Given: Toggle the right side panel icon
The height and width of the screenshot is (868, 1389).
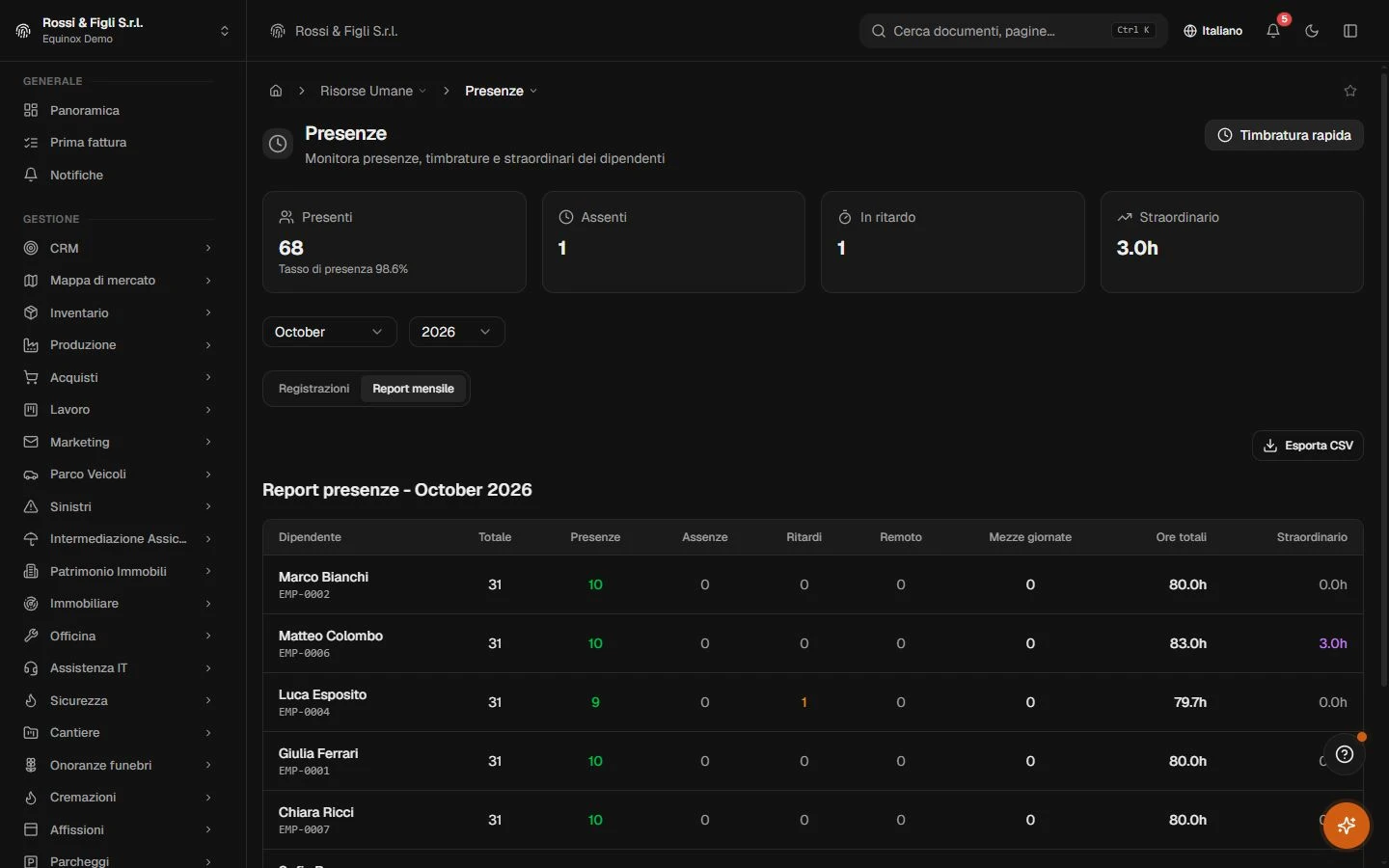Looking at the screenshot, I should tap(1350, 31).
